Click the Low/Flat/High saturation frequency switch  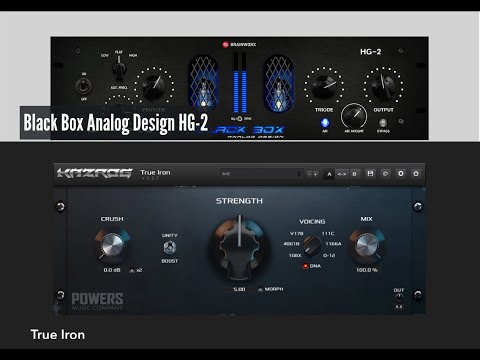point(119,68)
